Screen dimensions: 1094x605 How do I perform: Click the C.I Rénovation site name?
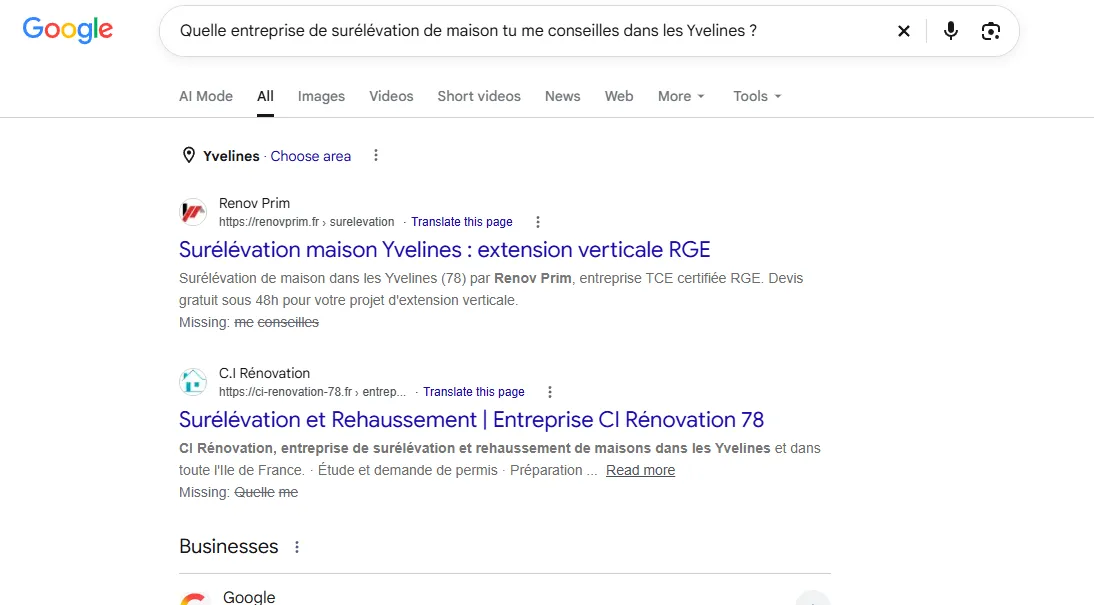(264, 373)
